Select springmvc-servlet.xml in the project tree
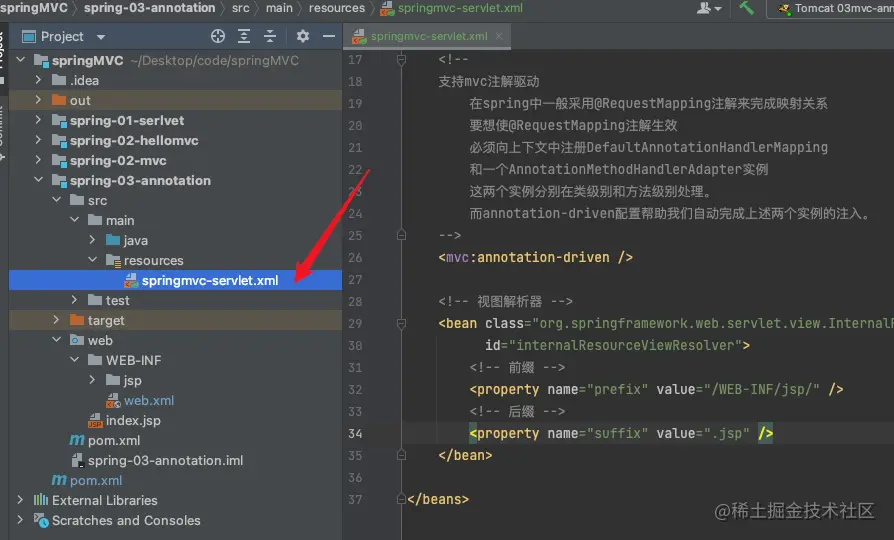 coord(176,280)
